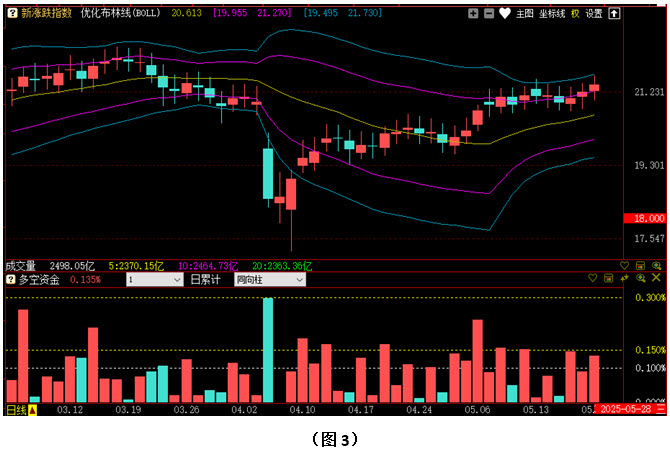Click the red 18.000 price marker

point(645,218)
